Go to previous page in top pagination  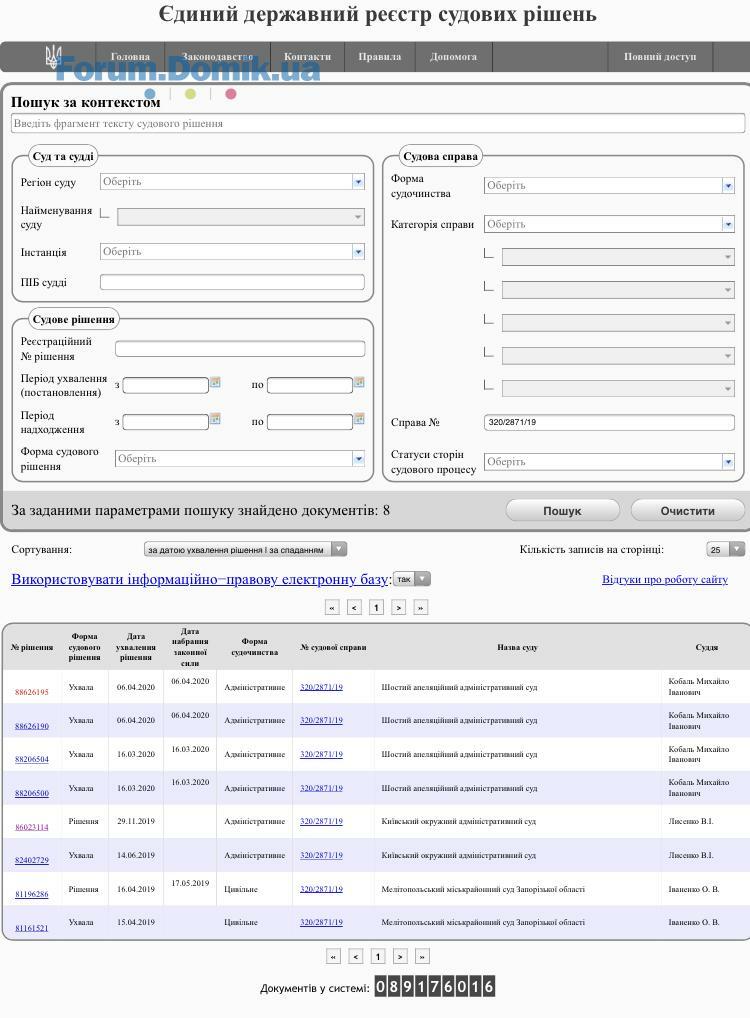point(354,608)
